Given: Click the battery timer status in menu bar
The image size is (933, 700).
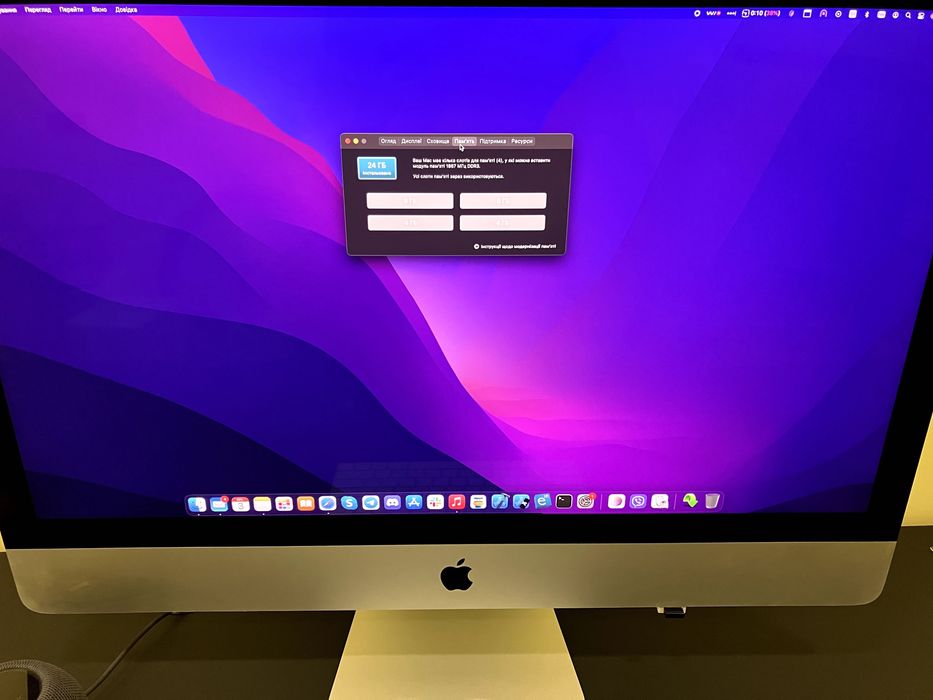Looking at the screenshot, I should (761, 13).
